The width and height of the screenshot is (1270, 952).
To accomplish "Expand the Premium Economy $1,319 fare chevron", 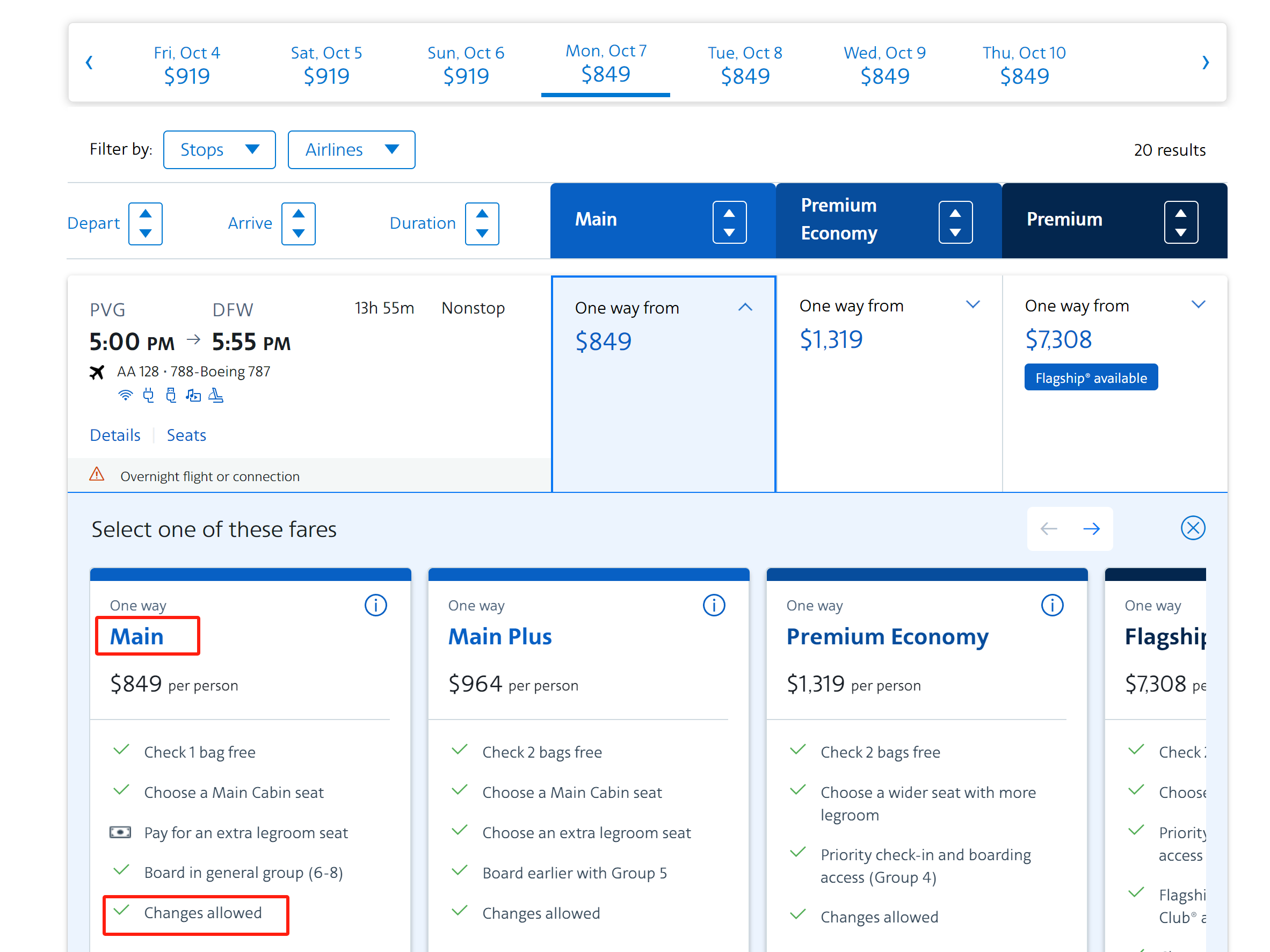I will (x=973, y=304).
